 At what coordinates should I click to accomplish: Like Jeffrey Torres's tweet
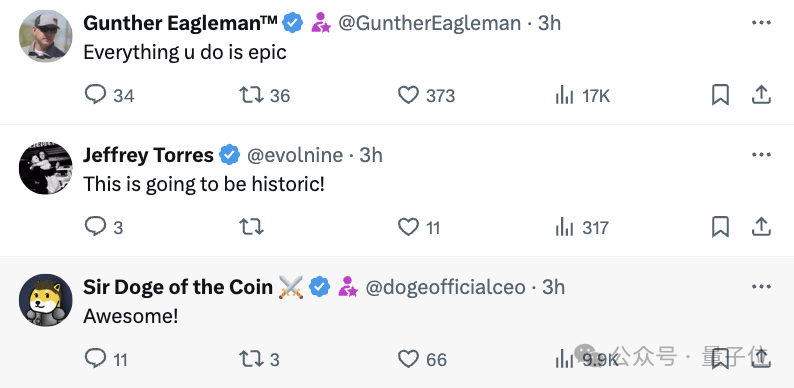click(408, 227)
